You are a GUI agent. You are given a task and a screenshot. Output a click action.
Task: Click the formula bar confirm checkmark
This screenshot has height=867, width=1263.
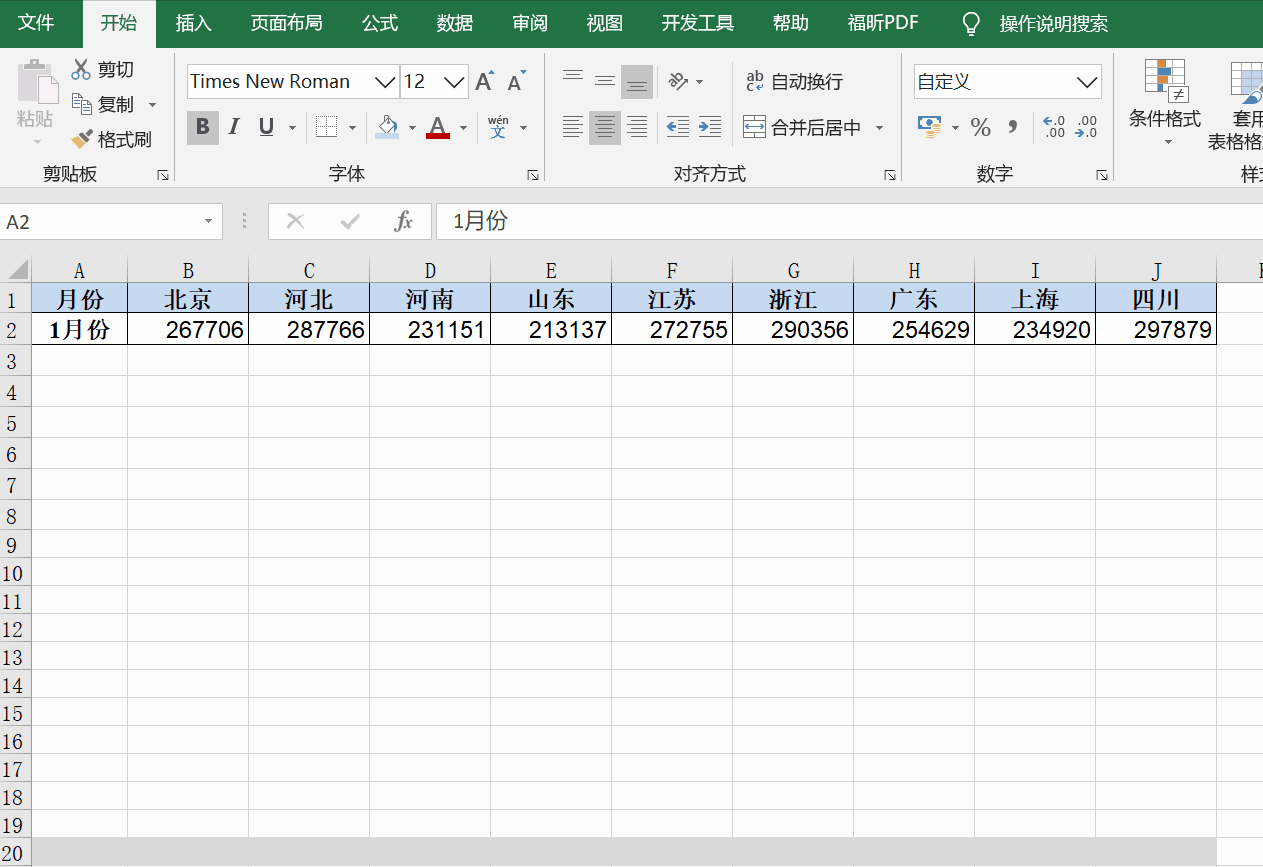[x=350, y=221]
